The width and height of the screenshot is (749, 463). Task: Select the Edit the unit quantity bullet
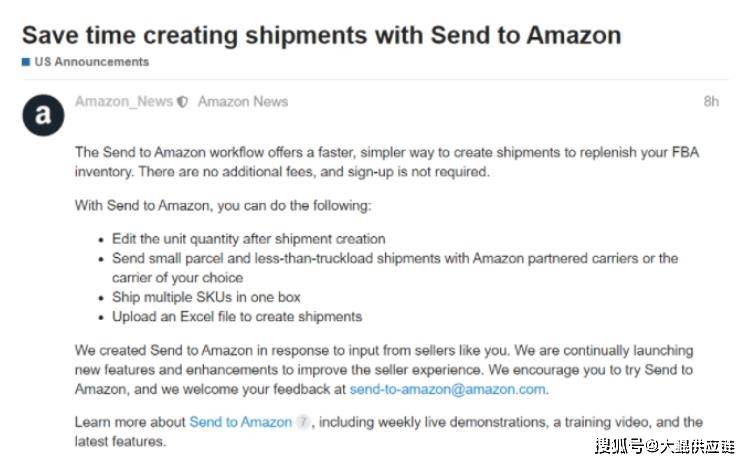click(x=248, y=238)
